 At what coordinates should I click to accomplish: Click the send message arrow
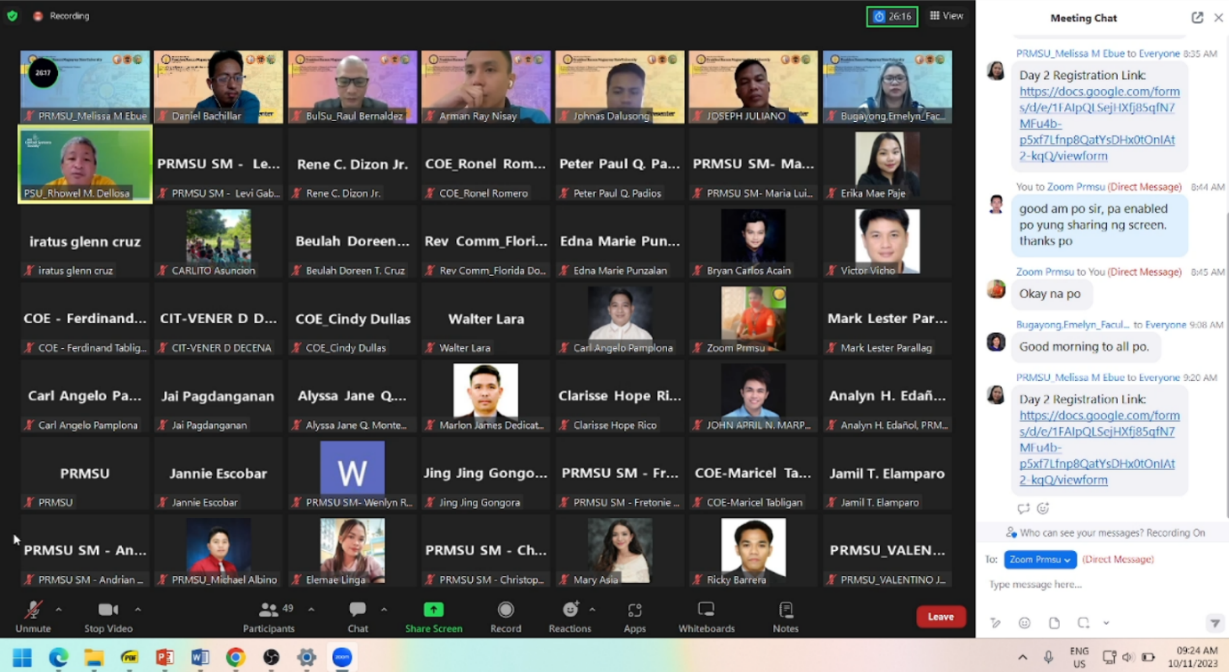click(1214, 623)
